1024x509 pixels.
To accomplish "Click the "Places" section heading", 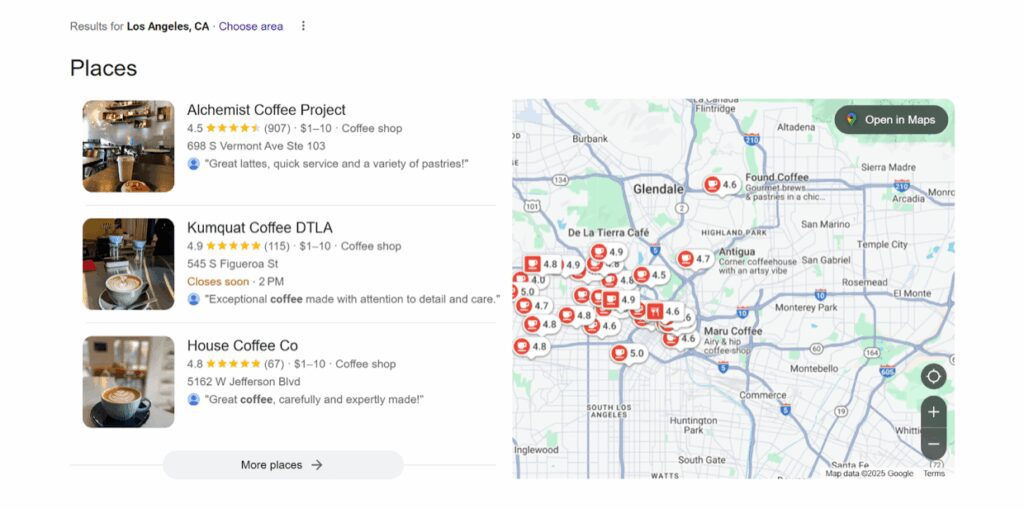I will [103, 68].
